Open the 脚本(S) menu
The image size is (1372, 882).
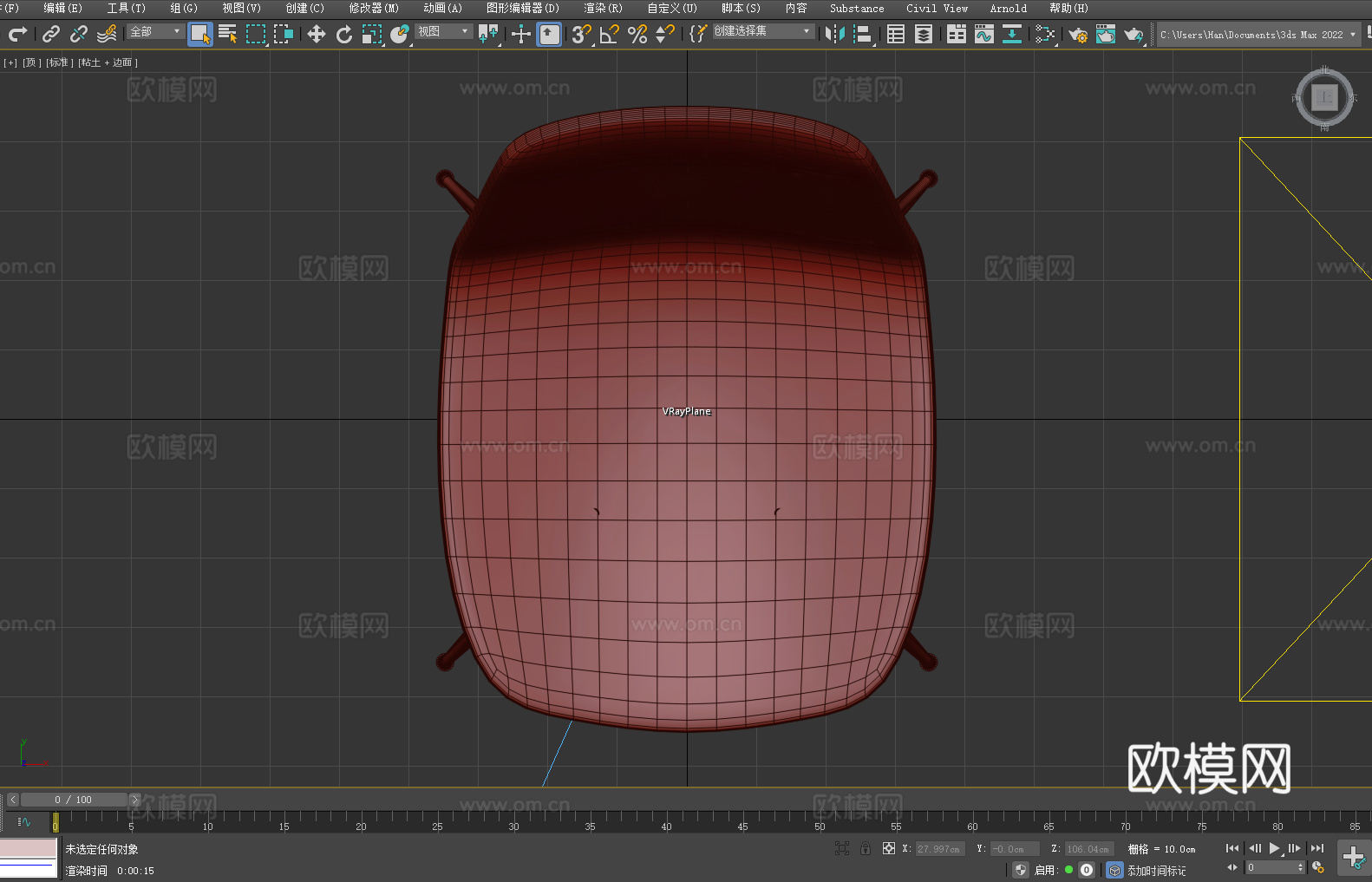pyautogui.click(x=741, y=8)
